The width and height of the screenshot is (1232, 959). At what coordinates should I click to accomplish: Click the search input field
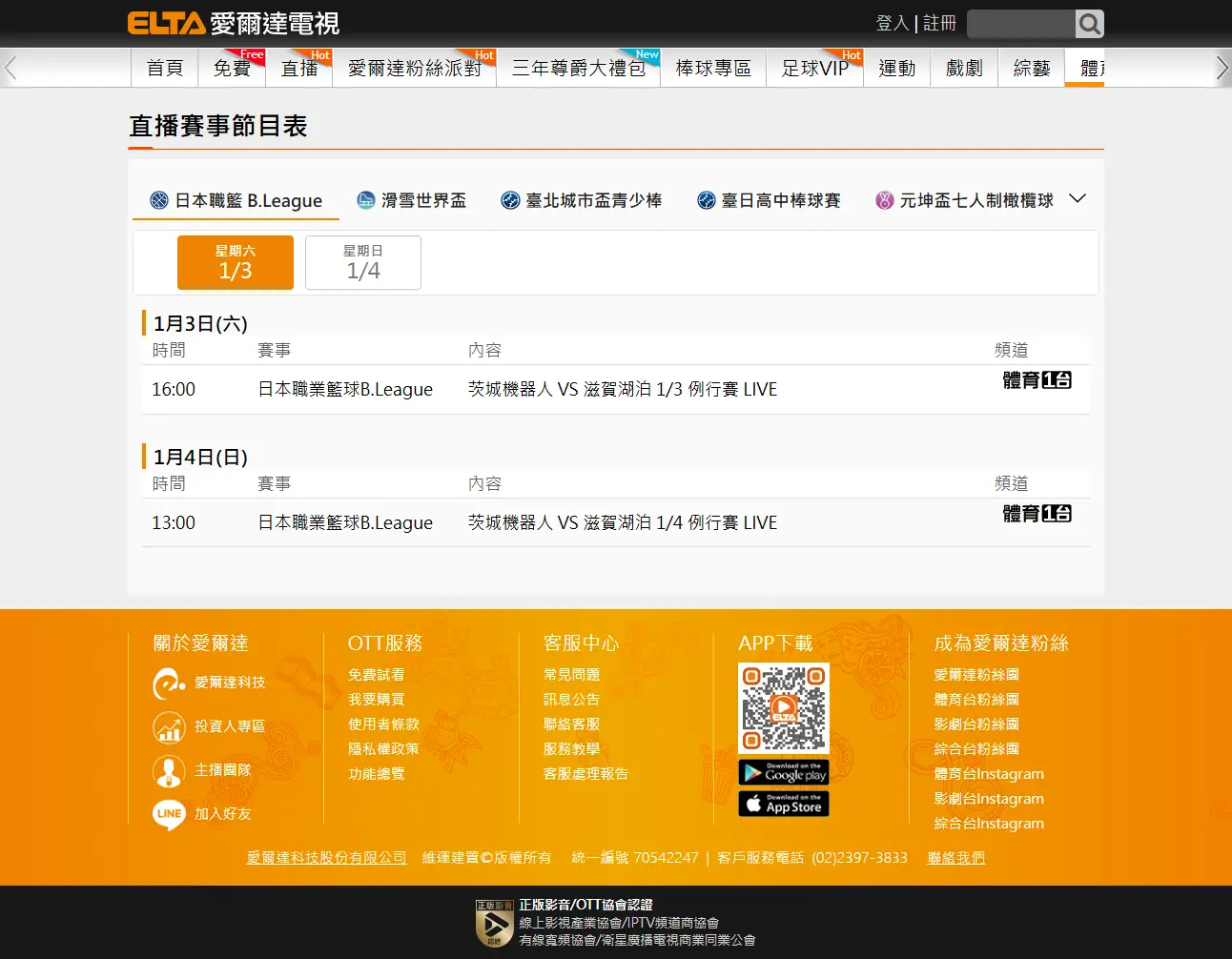1020,24
